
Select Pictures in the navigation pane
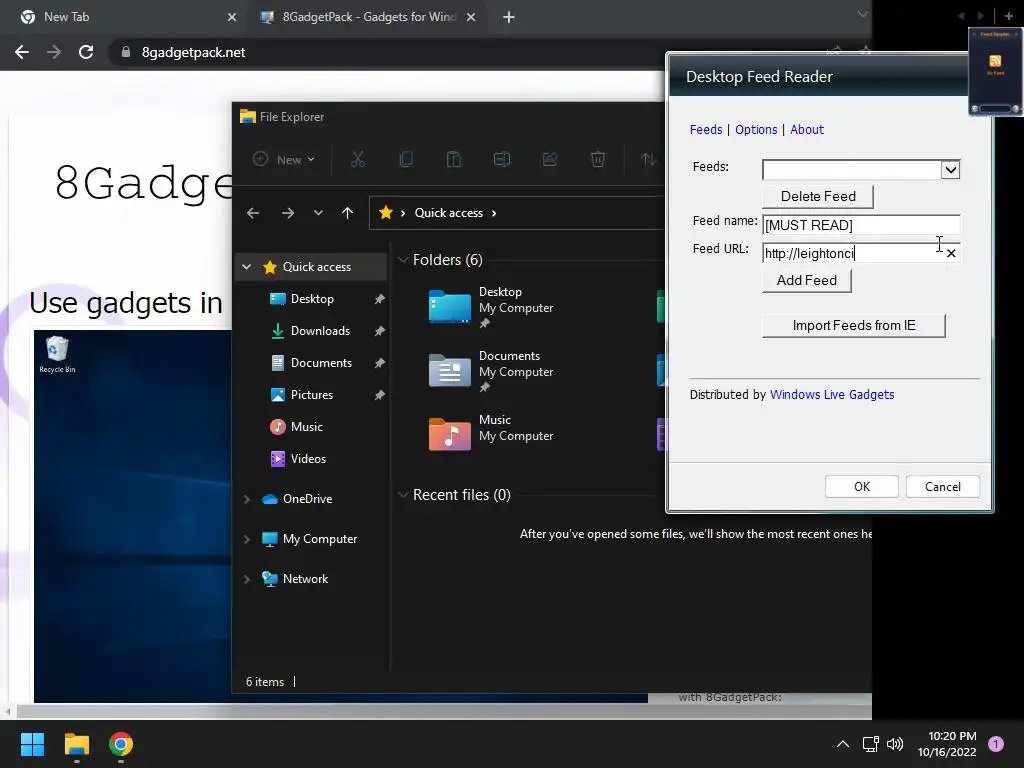point(311,395)
